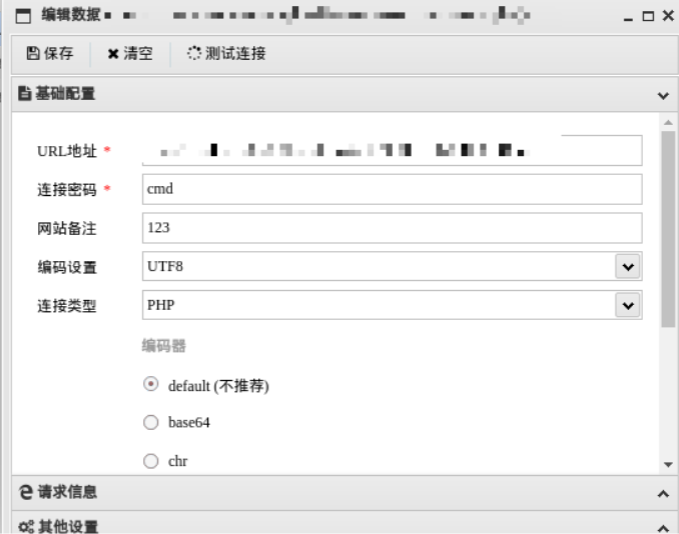Click the 网站备注 field containing 123
Viewport: 679px width, 534px height.
click(x=391, y=228)
